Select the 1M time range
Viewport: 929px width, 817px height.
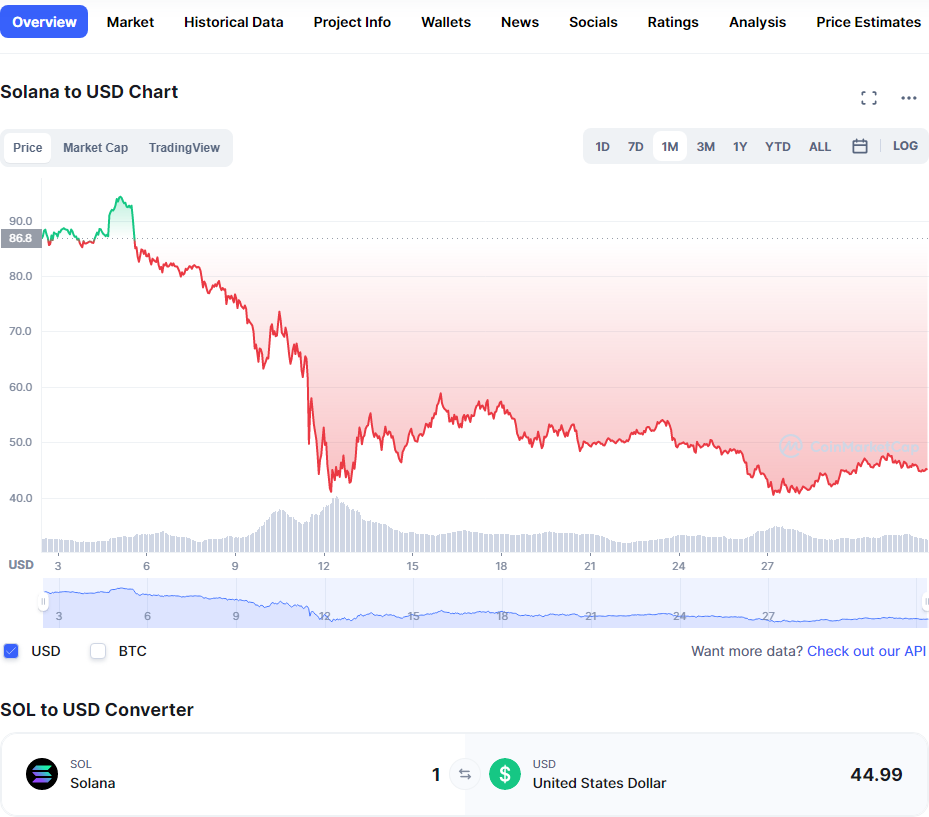coord(670,146)
